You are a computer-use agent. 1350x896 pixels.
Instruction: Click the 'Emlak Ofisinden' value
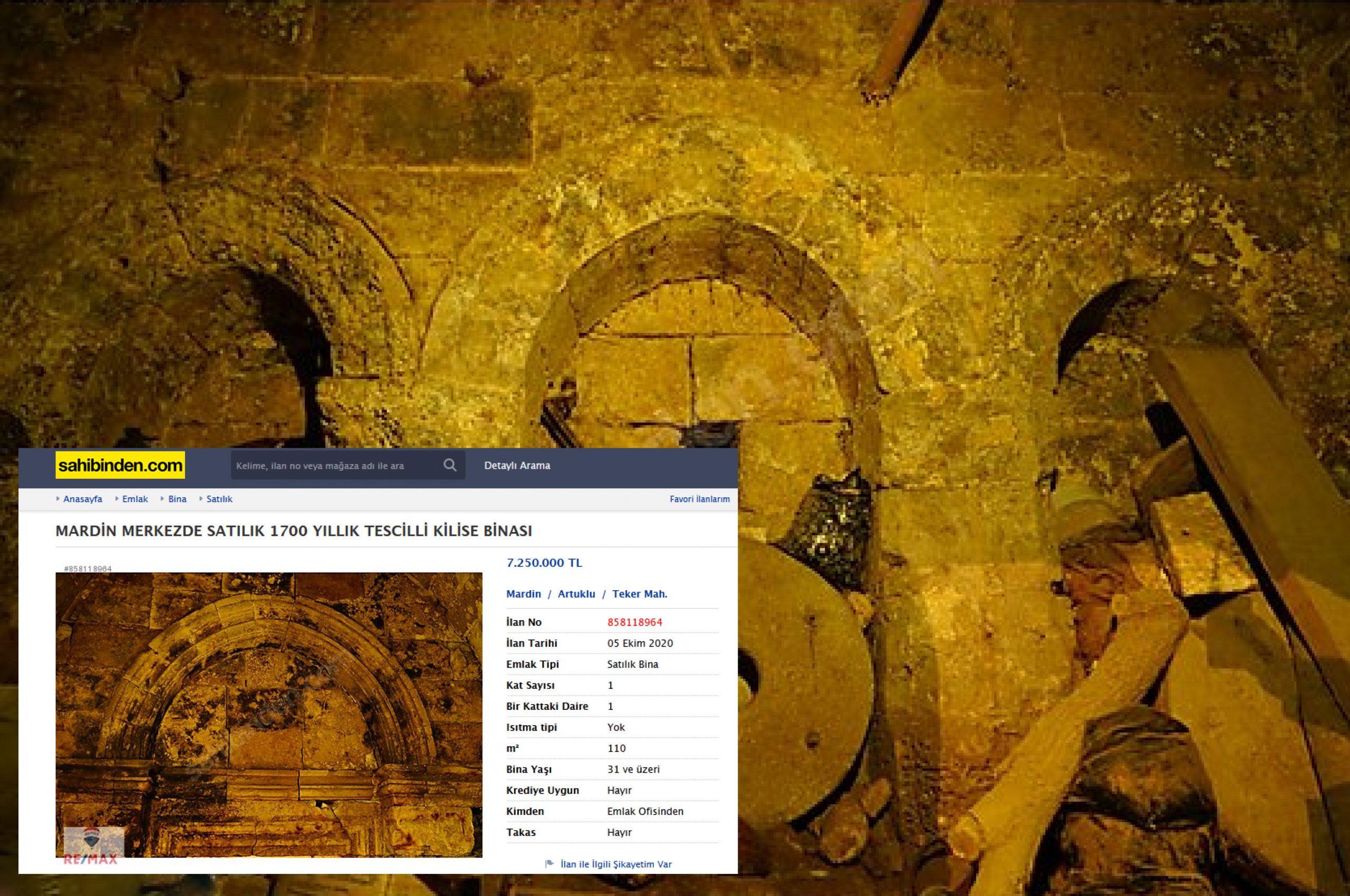(645, 812)
